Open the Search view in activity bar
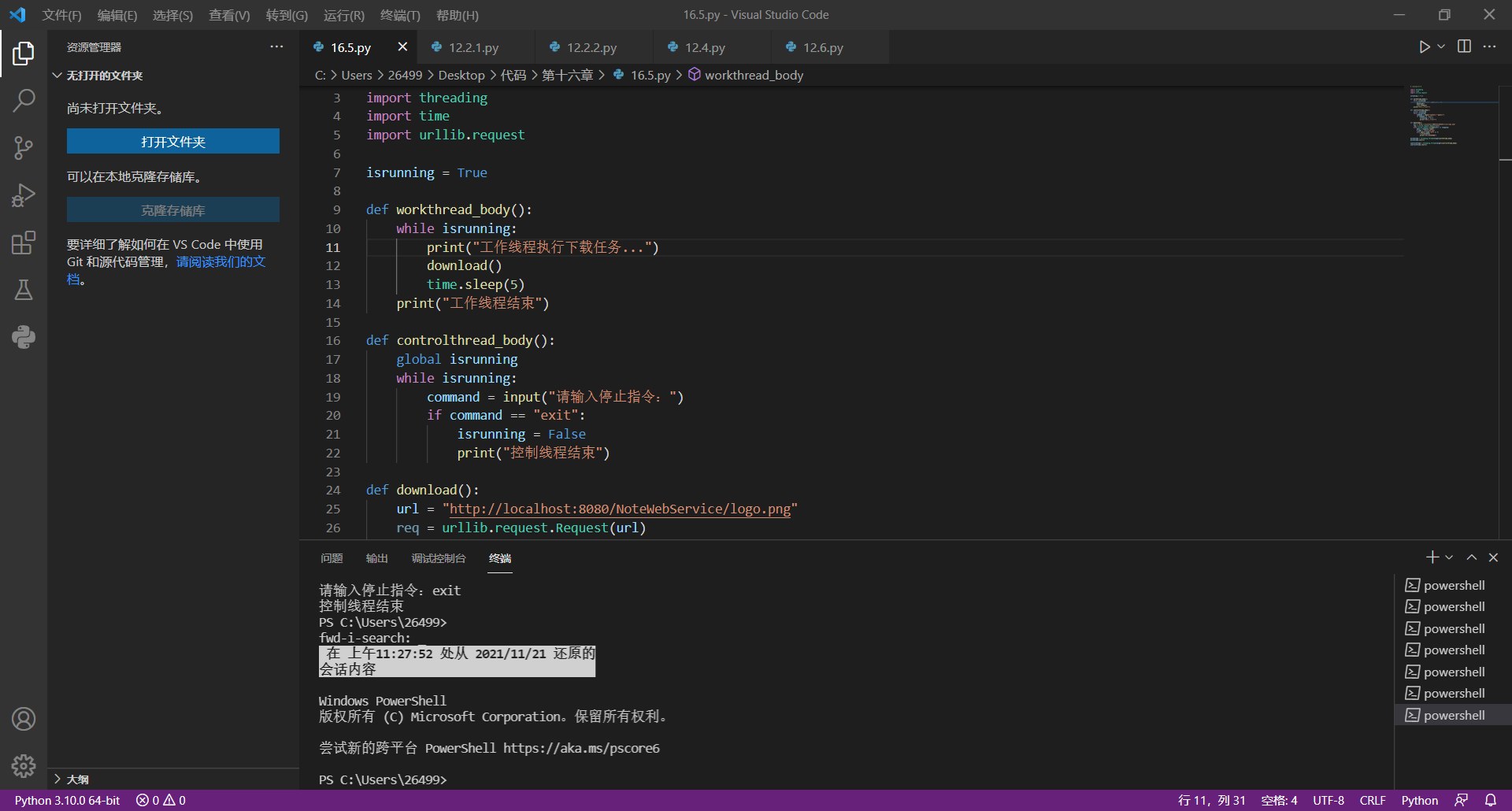This screenshot has width=1512, height=811. tap(24, 100)
